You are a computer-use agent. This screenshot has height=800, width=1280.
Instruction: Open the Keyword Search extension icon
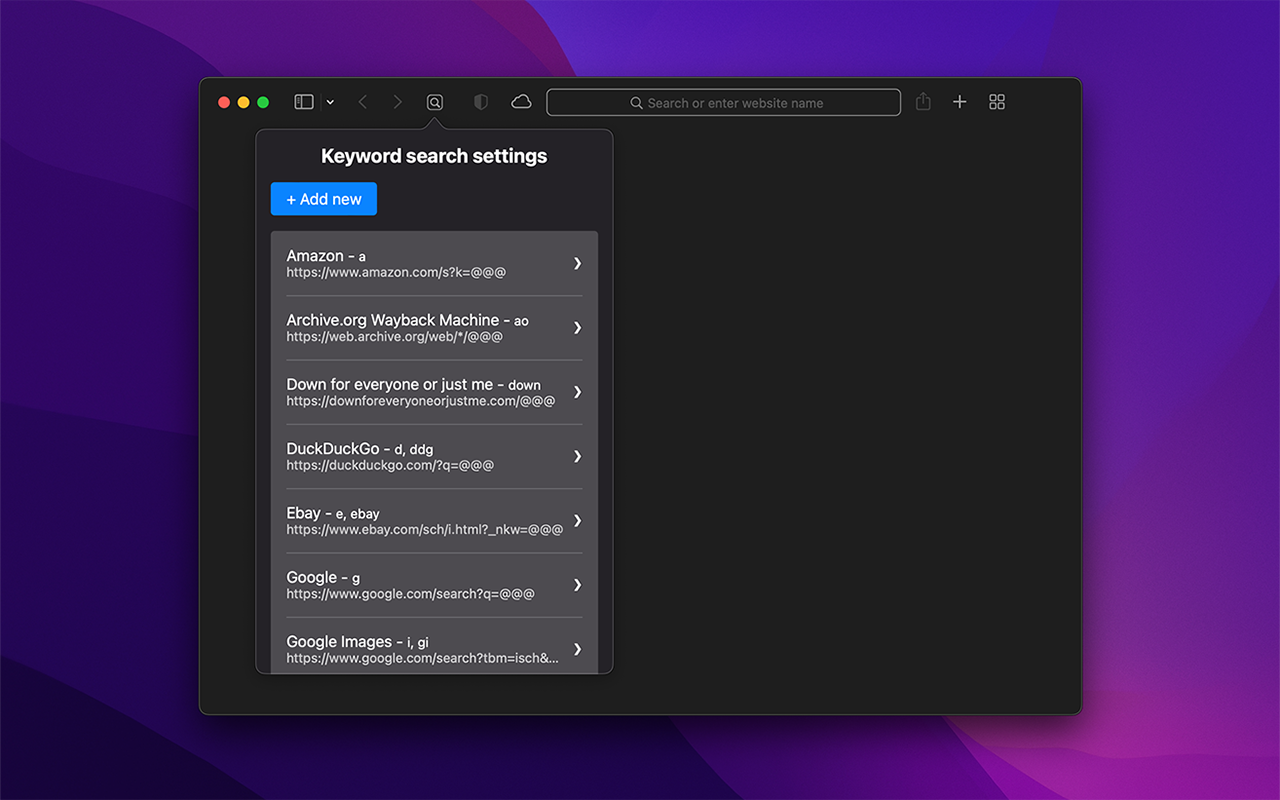pyautogui.click(x=434, y=101)
